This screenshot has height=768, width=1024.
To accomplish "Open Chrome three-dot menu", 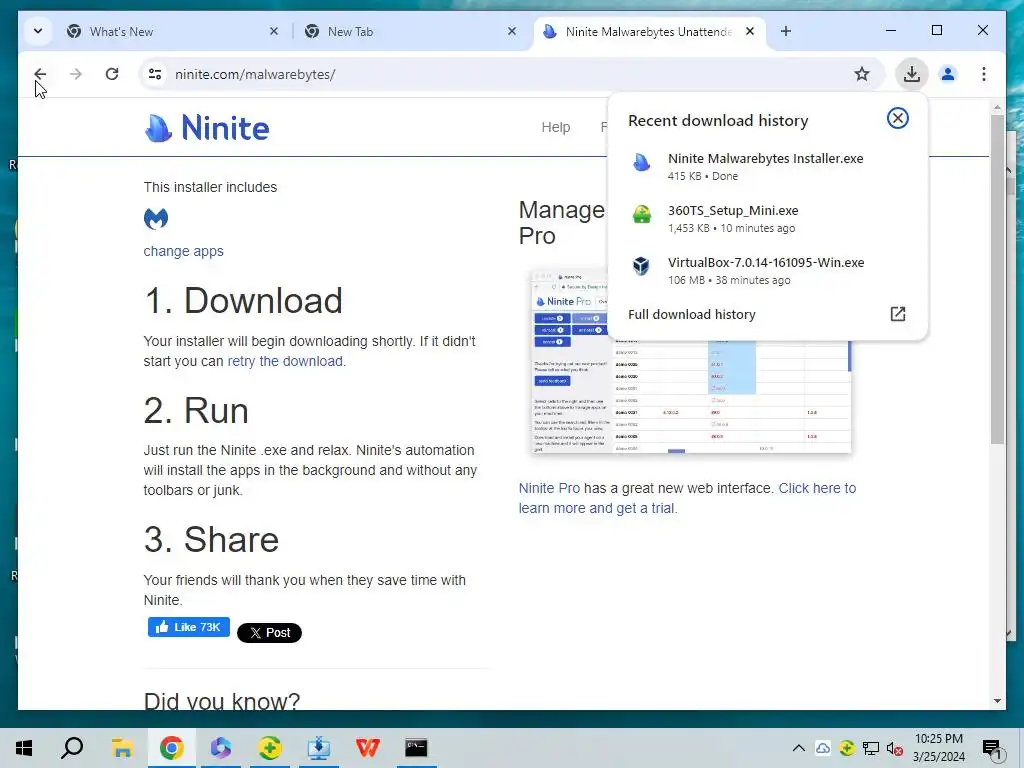I will tap(984, 74).
